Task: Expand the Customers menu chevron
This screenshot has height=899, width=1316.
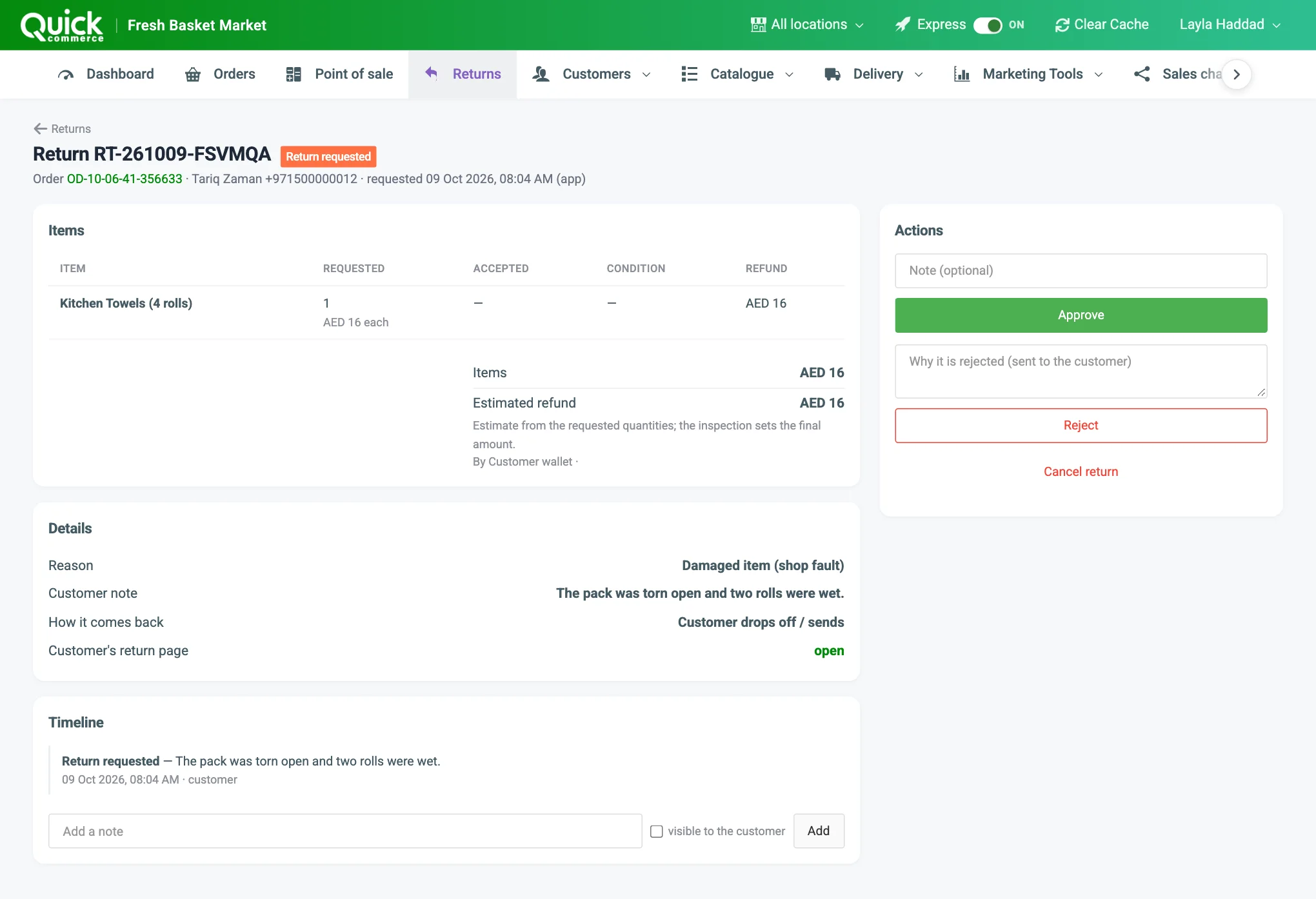Action: tap(646, 75)
